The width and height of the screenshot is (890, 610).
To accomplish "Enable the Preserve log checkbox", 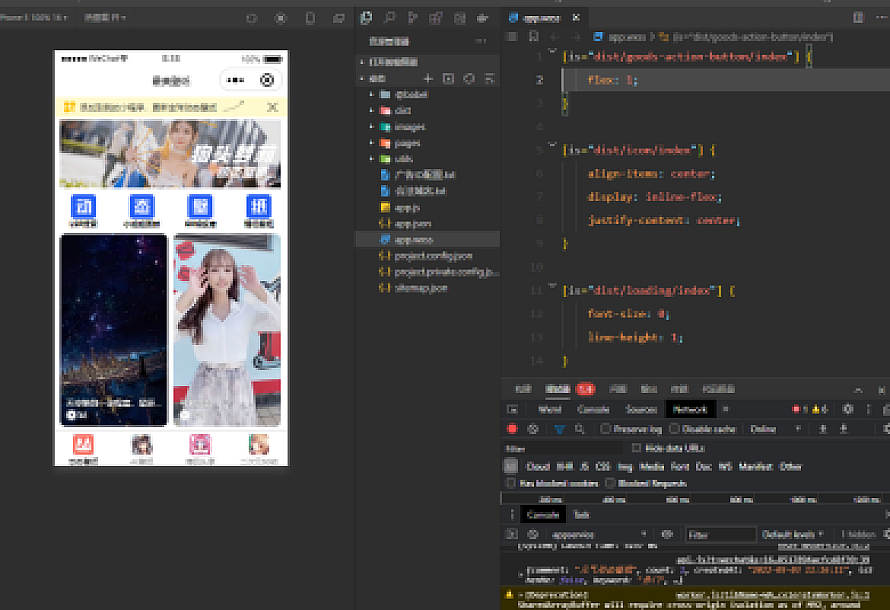I will point(606,429).
